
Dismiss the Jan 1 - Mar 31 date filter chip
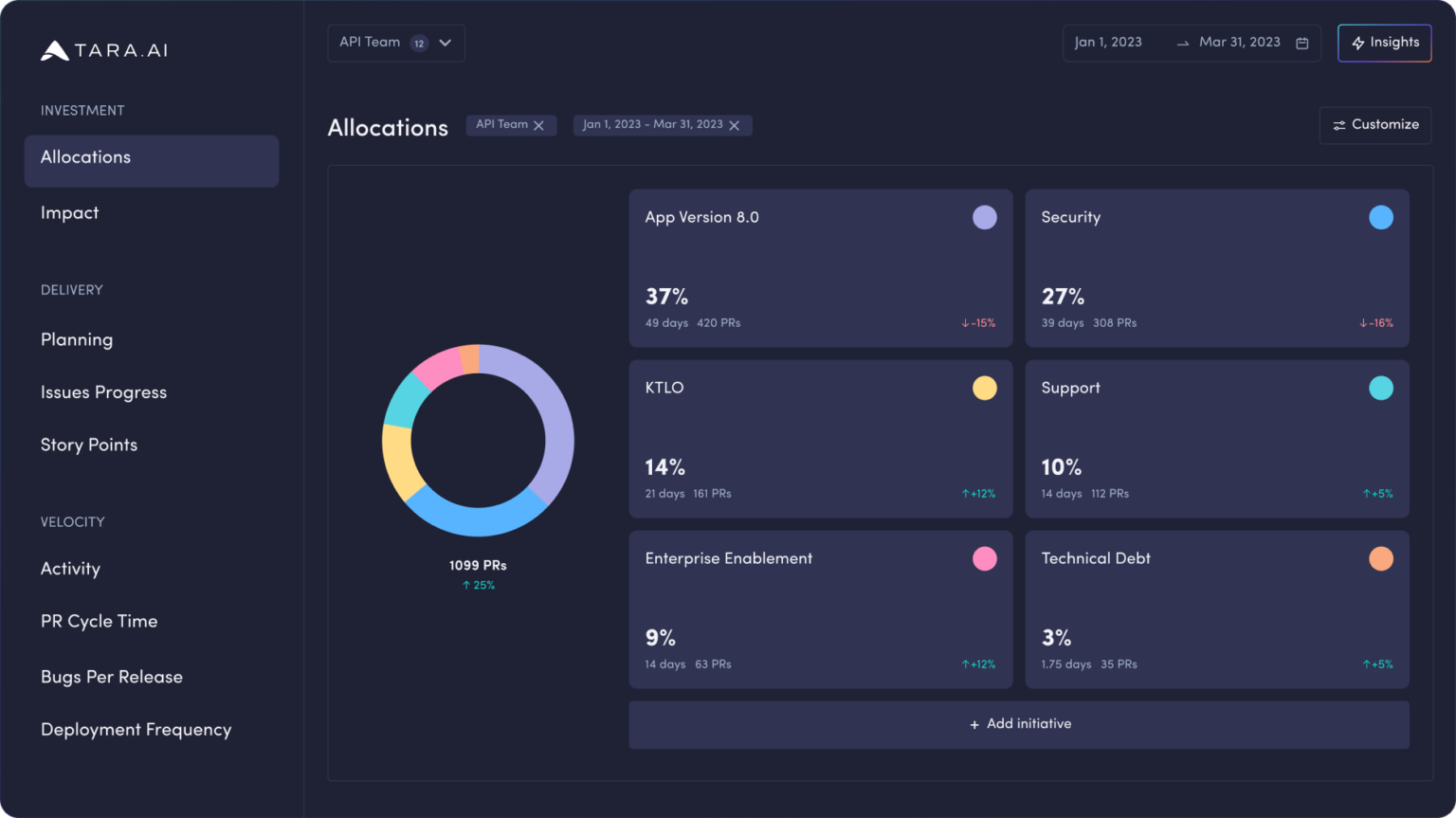pos(735,124)
